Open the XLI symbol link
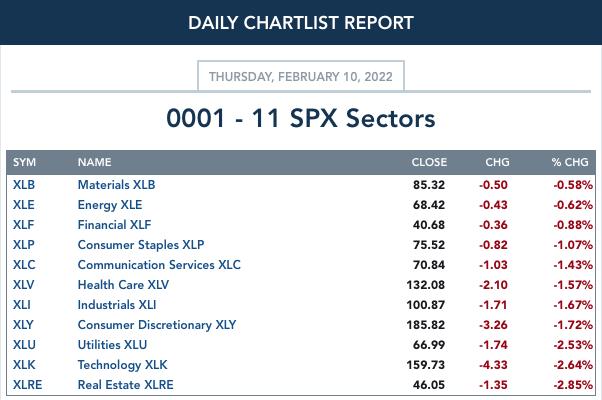Screen dimensions: 602x400 (x=22, y=305)
